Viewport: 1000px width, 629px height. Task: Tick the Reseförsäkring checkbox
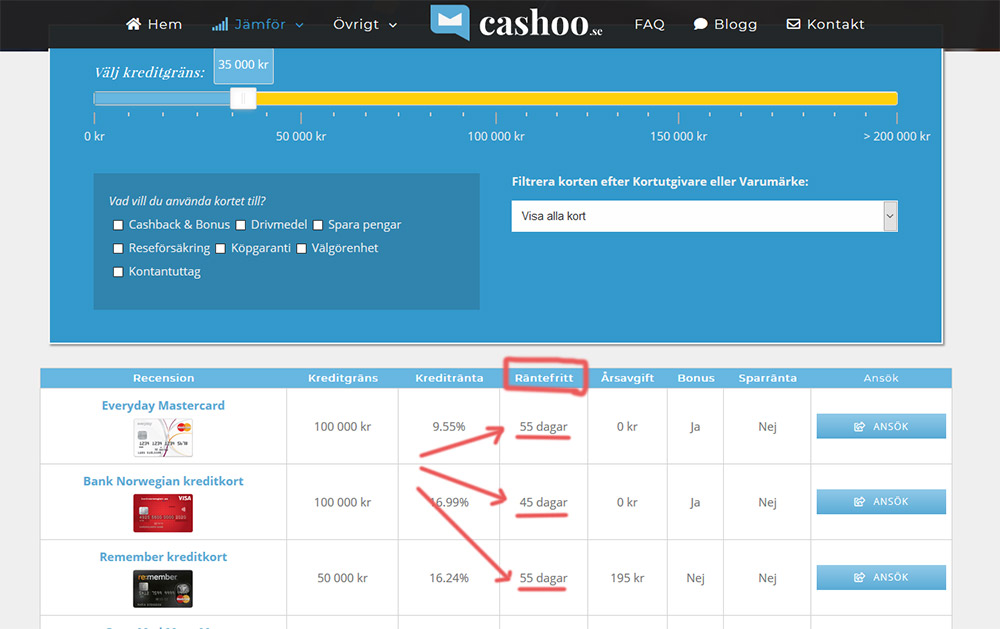tap(119, 248)
